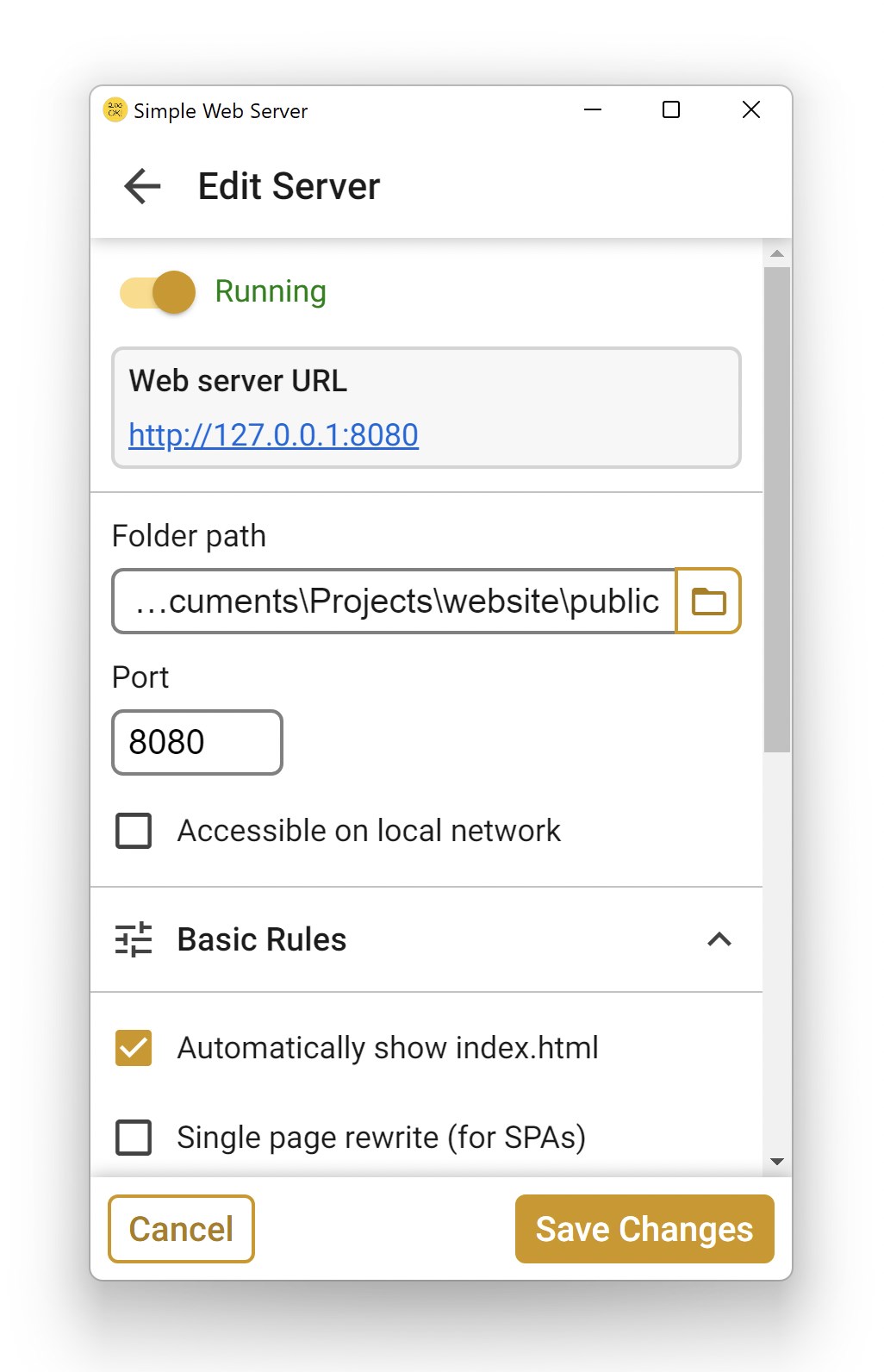Click the Save Changes button

(x=644, y=1229)
